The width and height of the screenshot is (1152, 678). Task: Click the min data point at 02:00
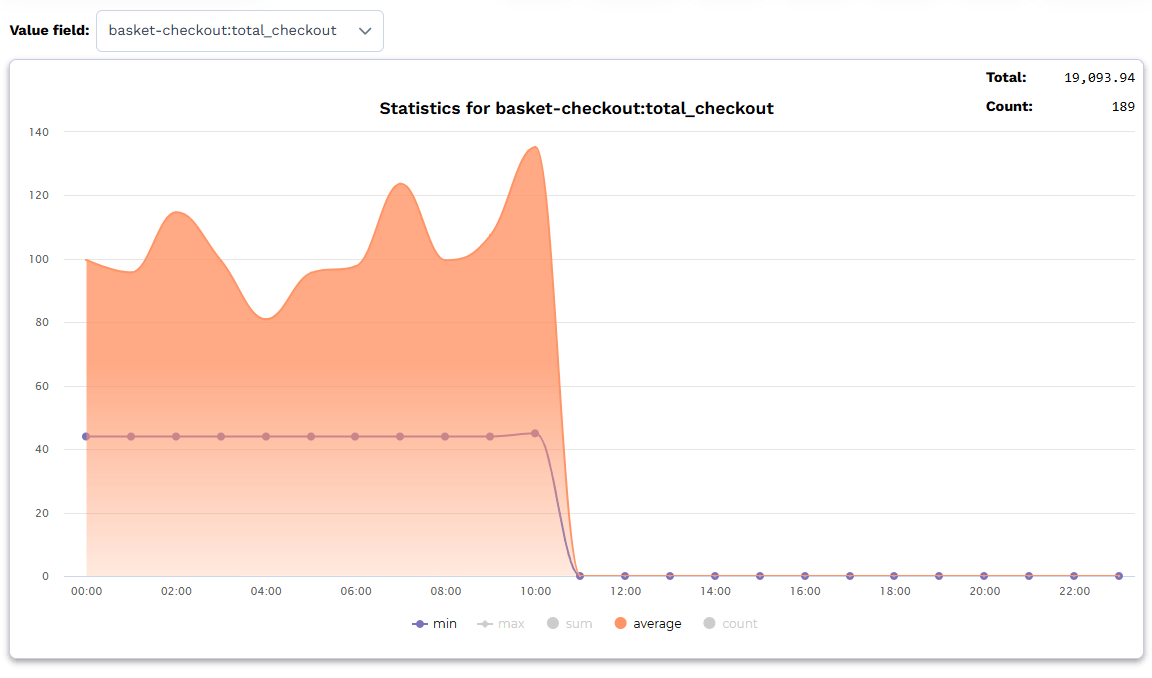[176, 436]
